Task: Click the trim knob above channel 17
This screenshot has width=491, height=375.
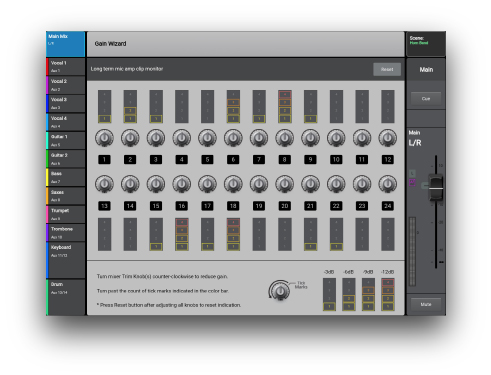Action: pos(207,184)
